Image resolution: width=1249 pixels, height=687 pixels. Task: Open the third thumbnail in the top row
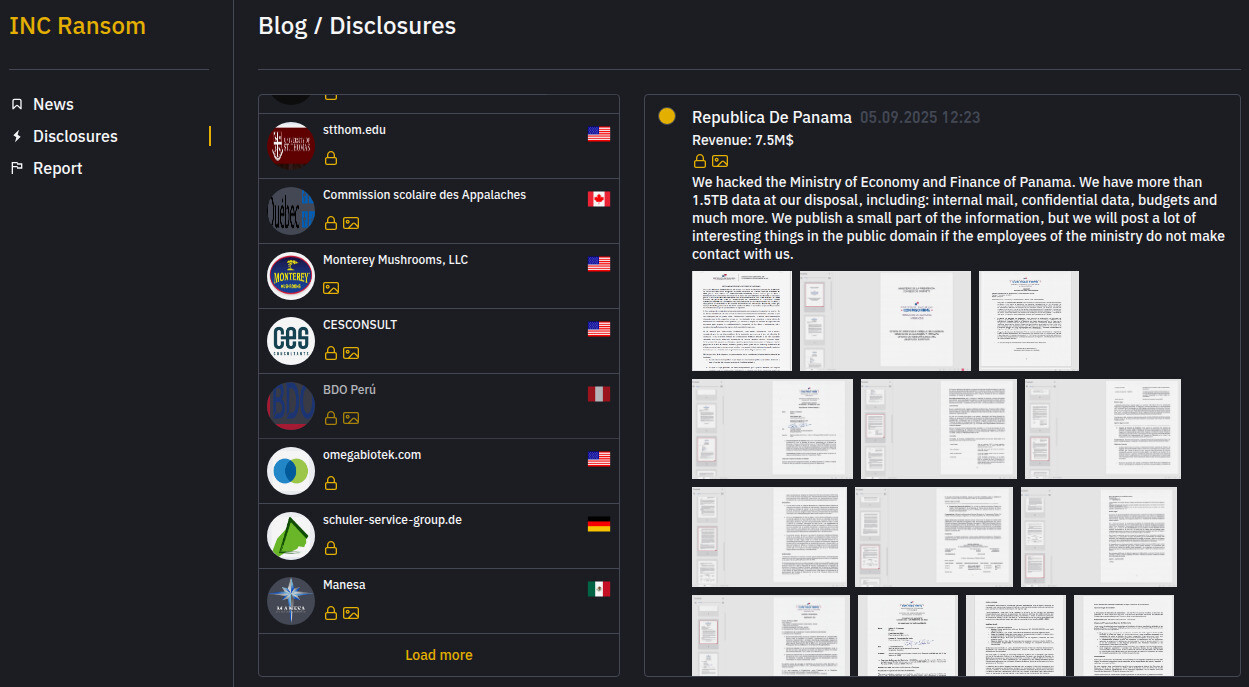tap(1029, 321)
